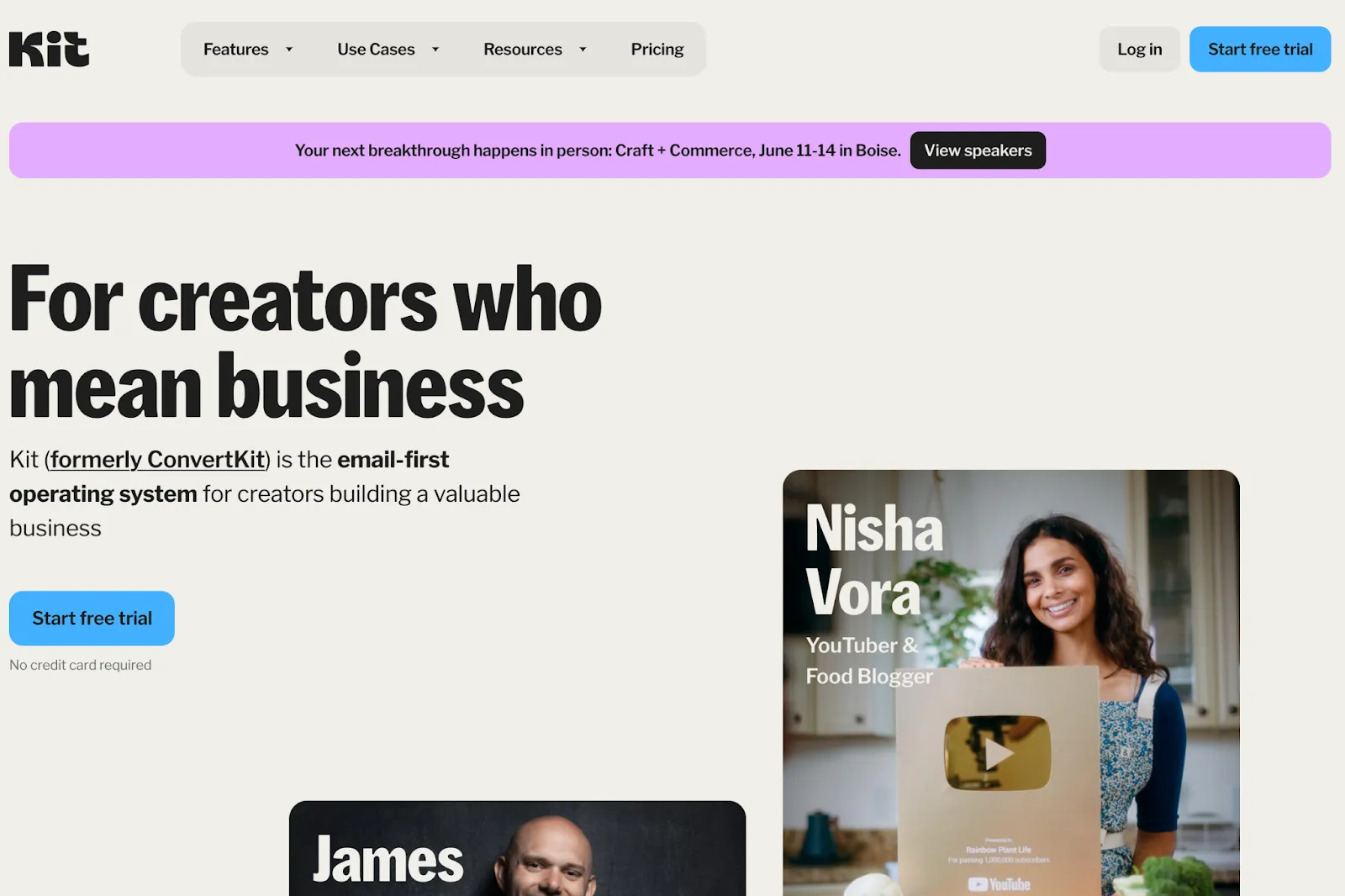
Task: Open the Pricing page from navigation
Action: point(657,50)
